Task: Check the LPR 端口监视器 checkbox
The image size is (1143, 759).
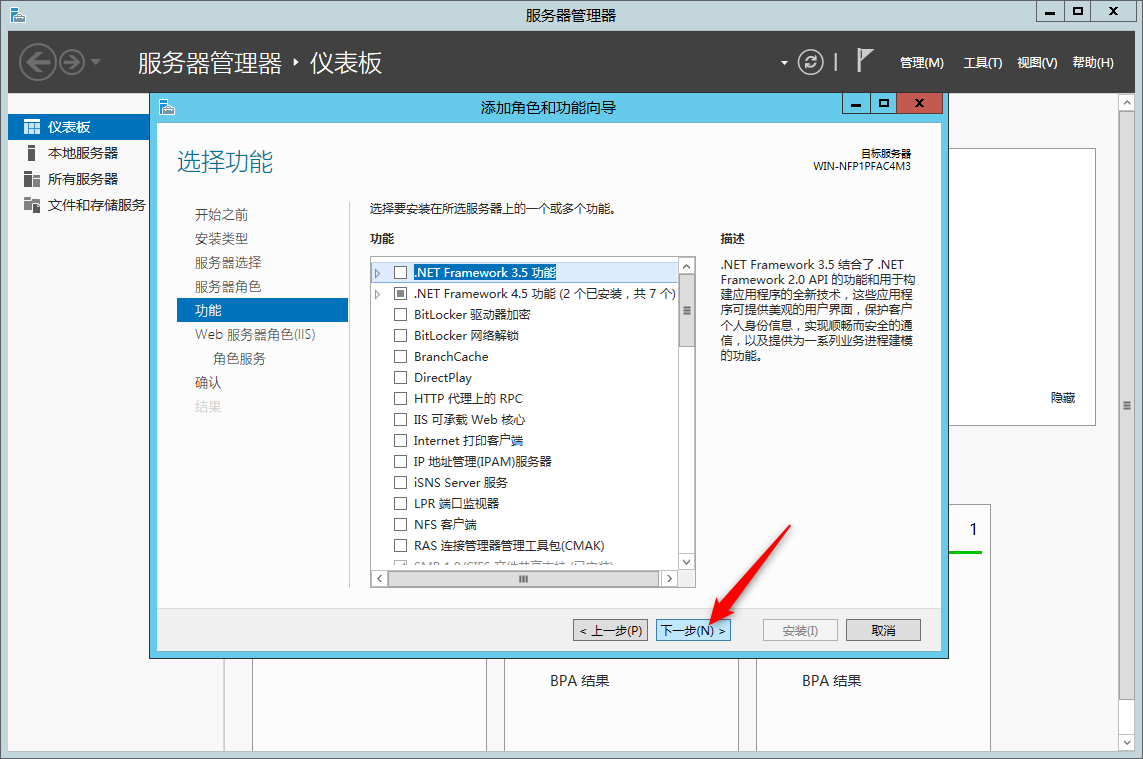Action: coord(400,503)
